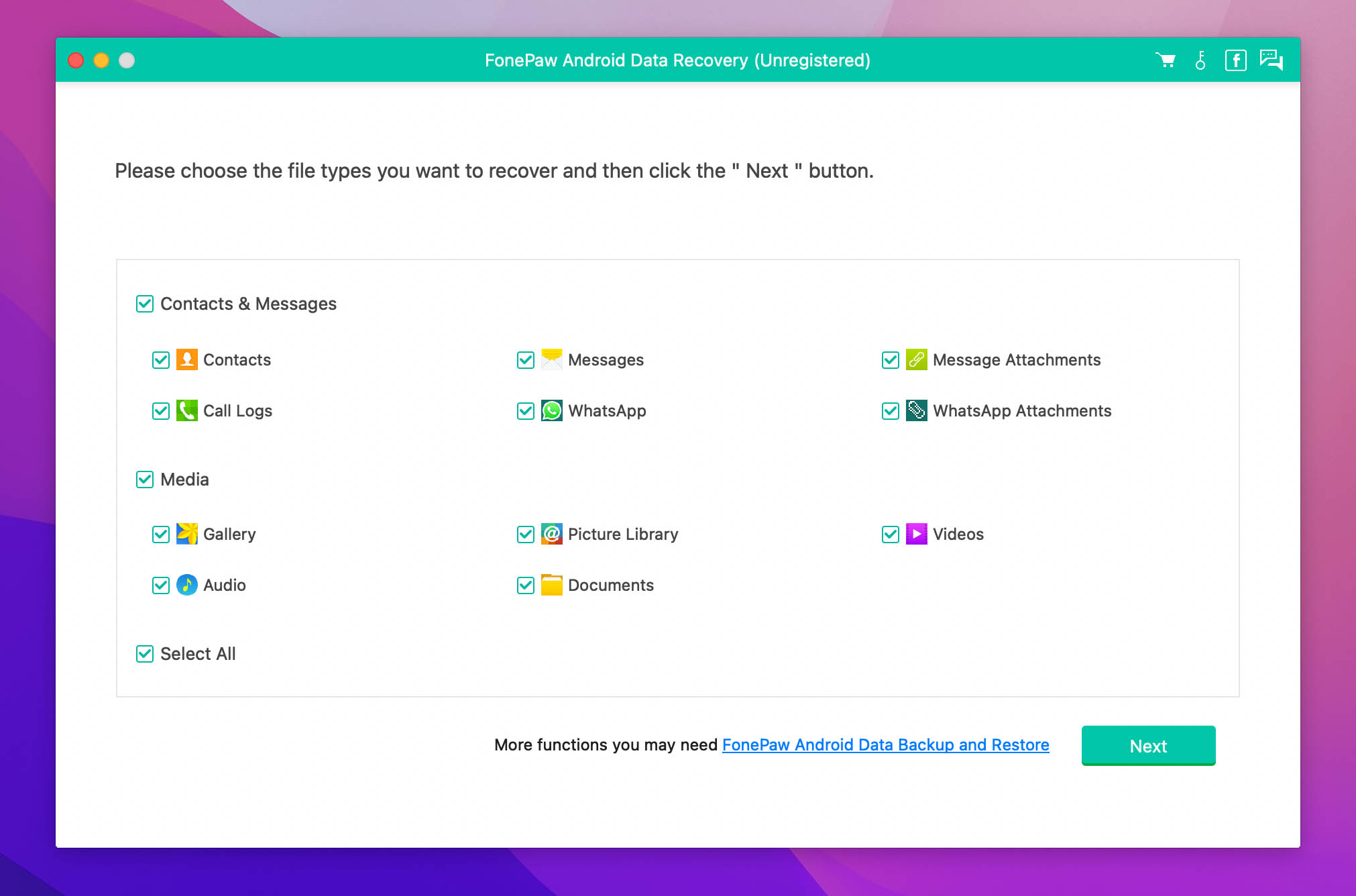Uncheck the Media group checkbox

145,480
